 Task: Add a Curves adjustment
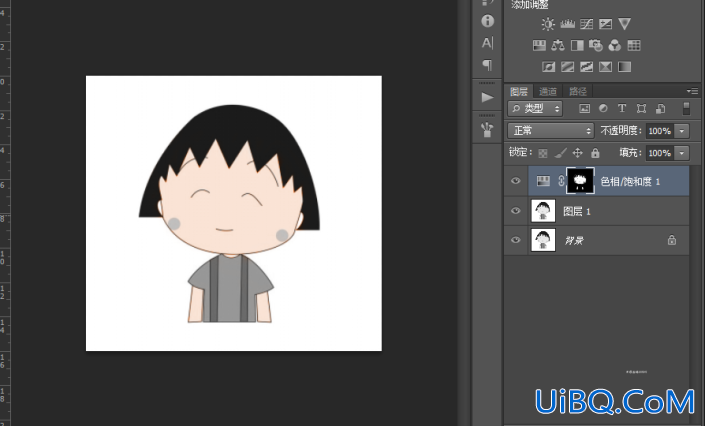pos(586,24)
